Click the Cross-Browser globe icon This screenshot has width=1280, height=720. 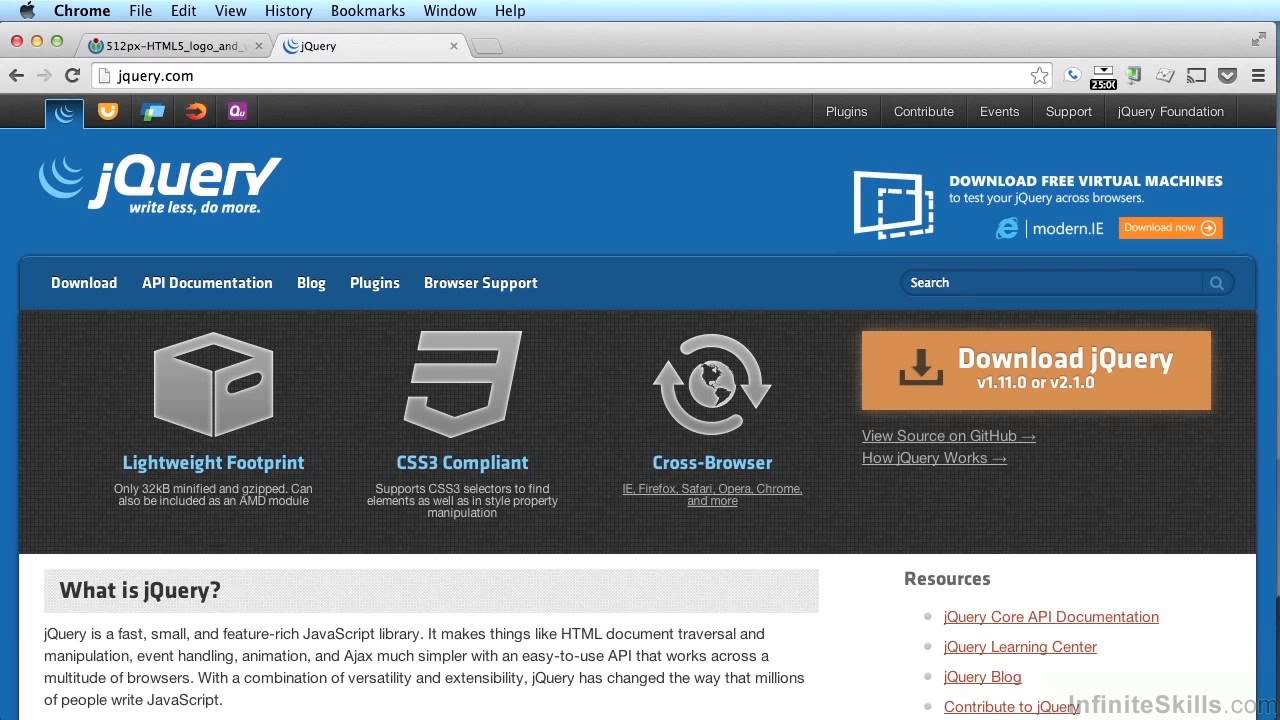712,385
